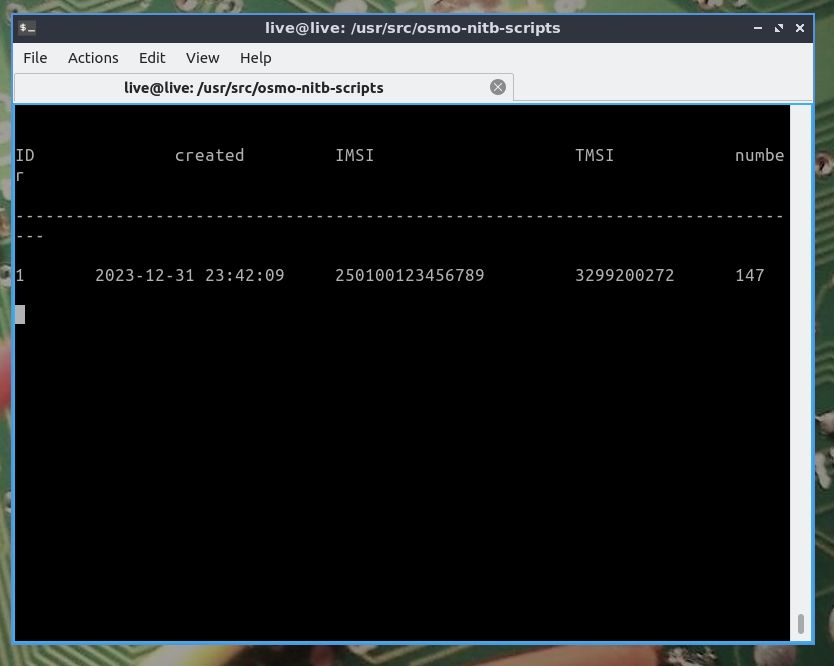
Task: Click the IMSI value 250100123456789
Action: tap(410, 276)
